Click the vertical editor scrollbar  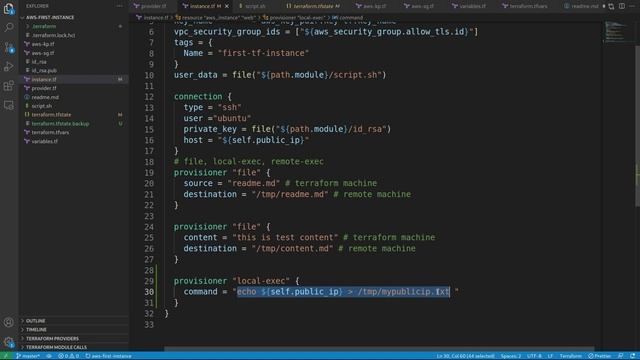coord(637,127)
